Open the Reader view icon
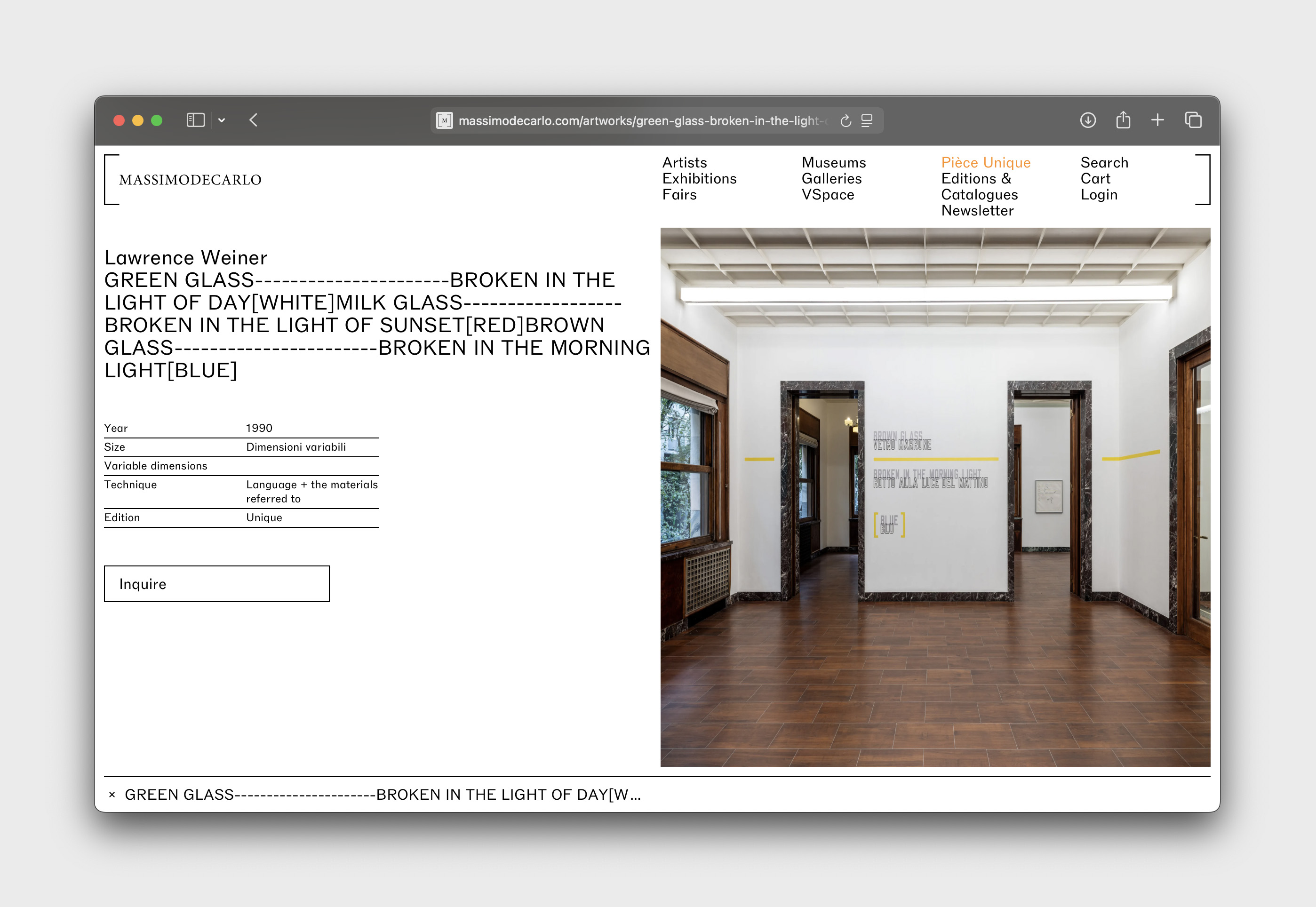Viewport: 1316px width, 907px height. click(x=867, y=120)
